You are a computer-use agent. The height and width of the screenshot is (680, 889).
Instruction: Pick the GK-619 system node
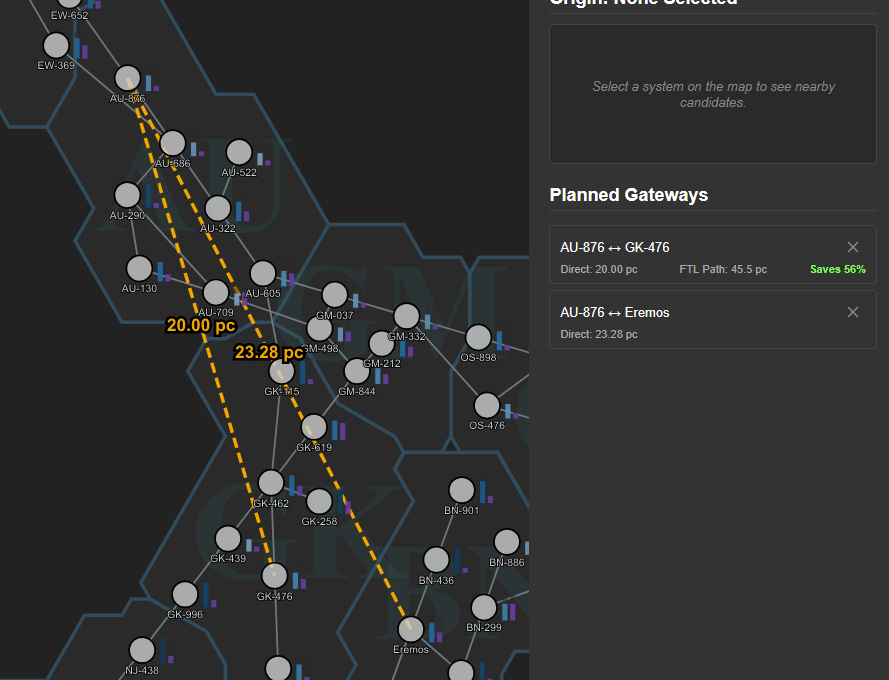(314, 427)
